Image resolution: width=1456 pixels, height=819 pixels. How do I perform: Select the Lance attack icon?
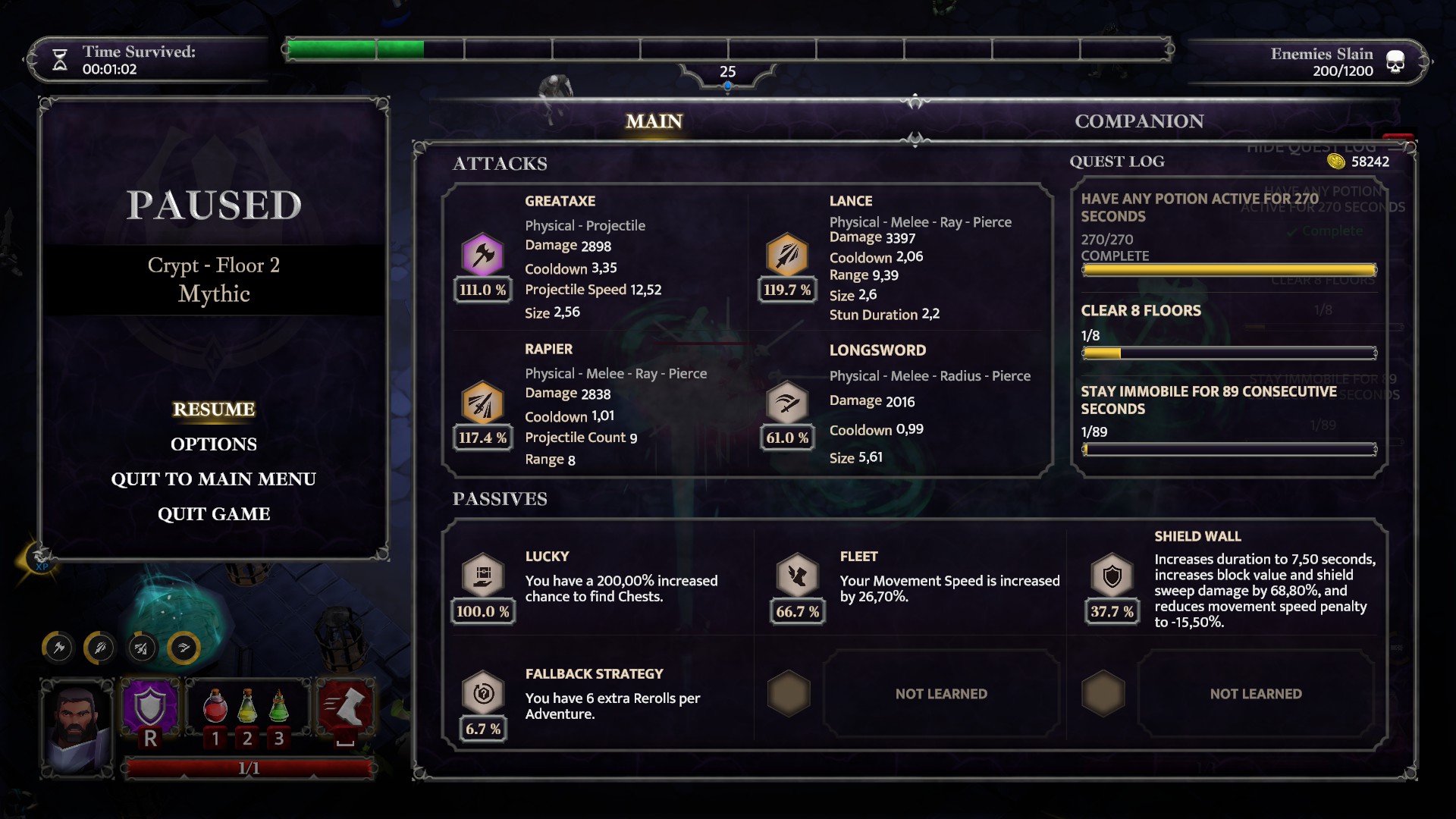click(x=787, y=255)
